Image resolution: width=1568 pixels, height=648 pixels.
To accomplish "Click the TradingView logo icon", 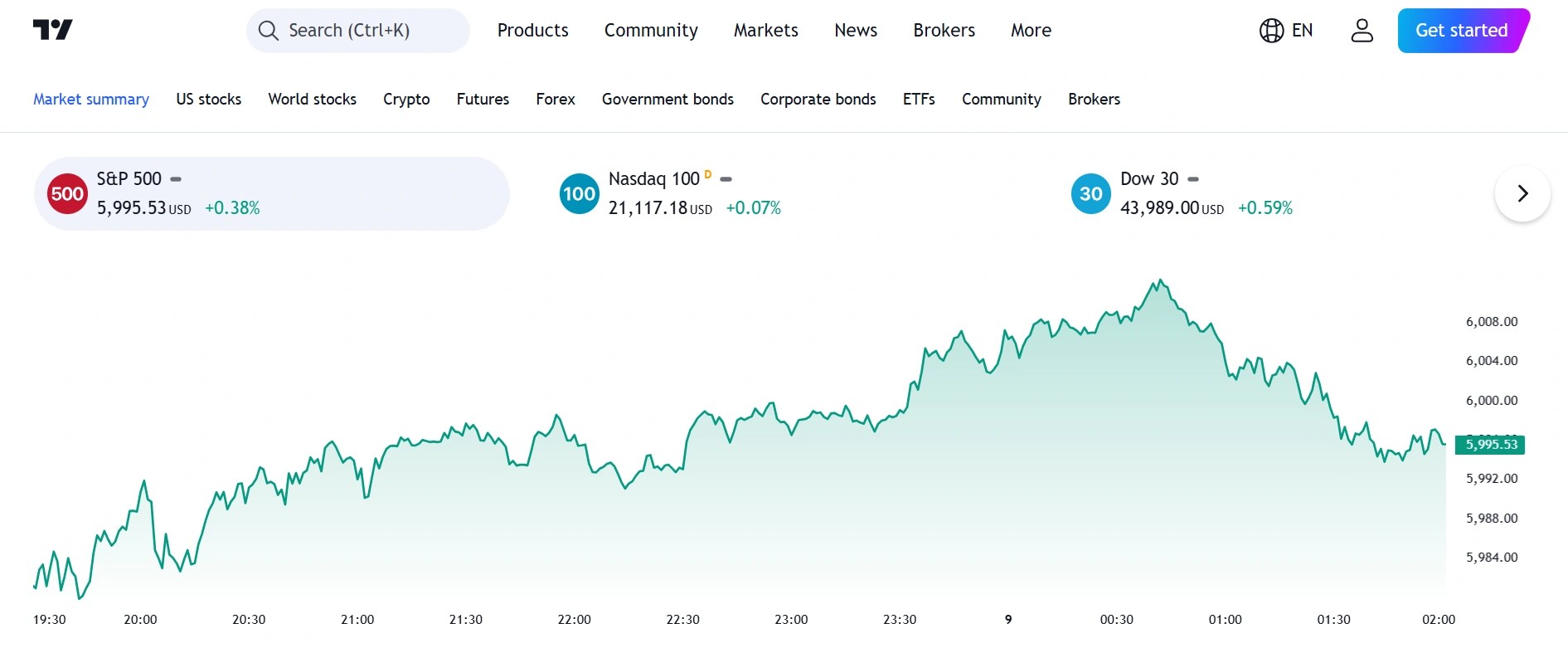I will tap(53, 30).
